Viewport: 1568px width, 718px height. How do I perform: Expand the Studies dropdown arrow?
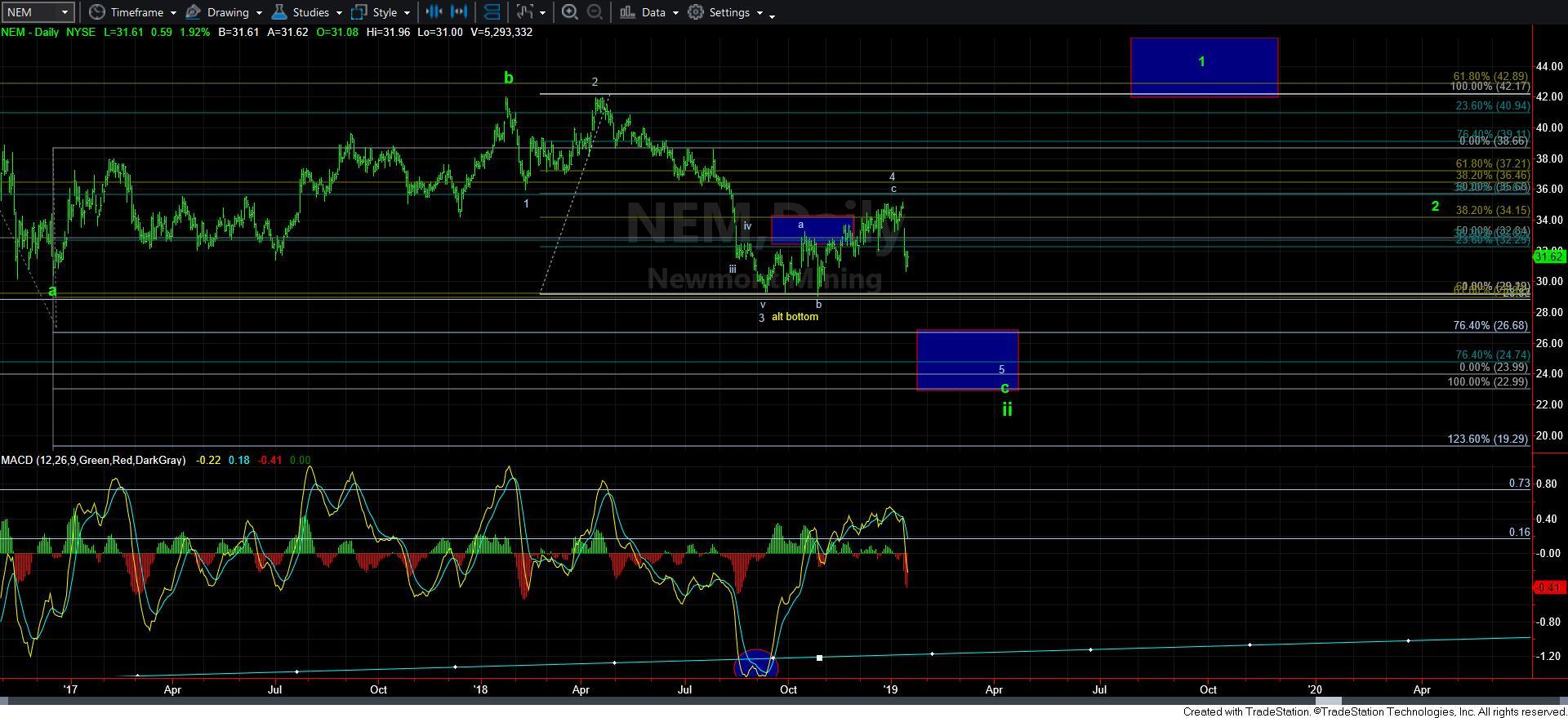tap(339, 13)
